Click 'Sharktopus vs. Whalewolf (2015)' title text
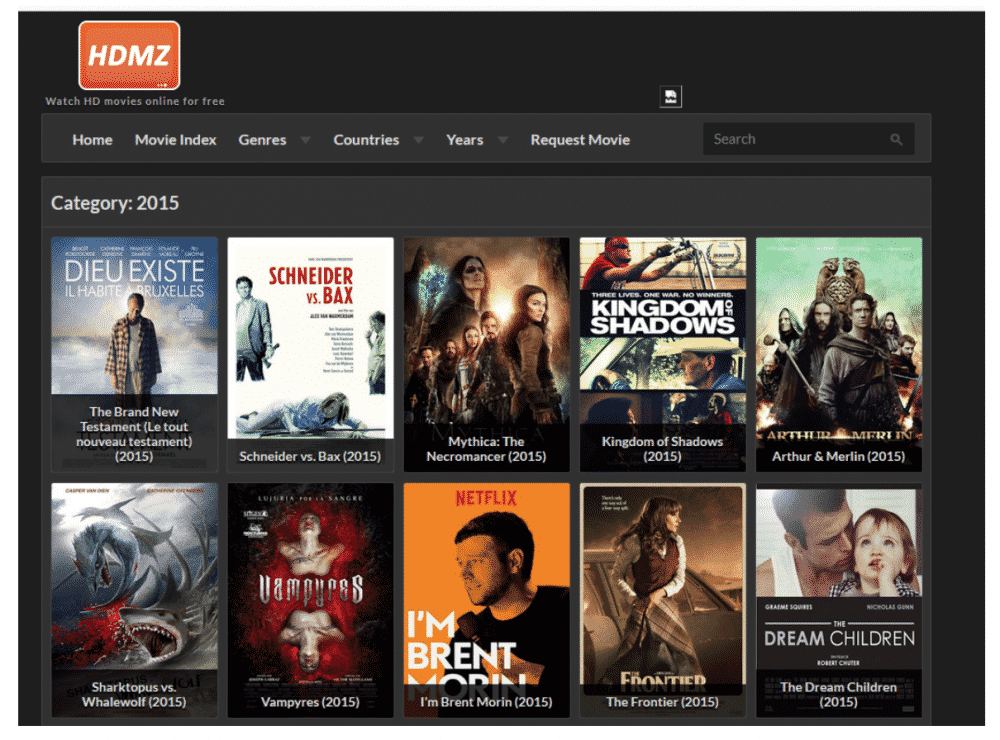1000x740 pixels. click(x=134, y=694)
